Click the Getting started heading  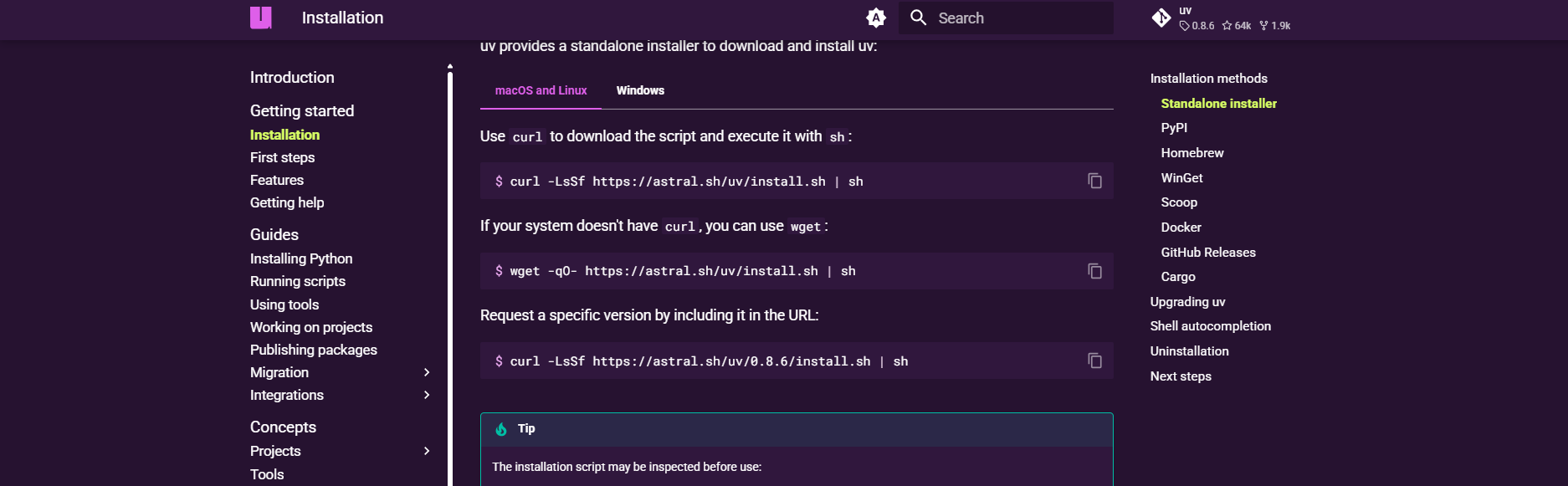tap(302, 110)
